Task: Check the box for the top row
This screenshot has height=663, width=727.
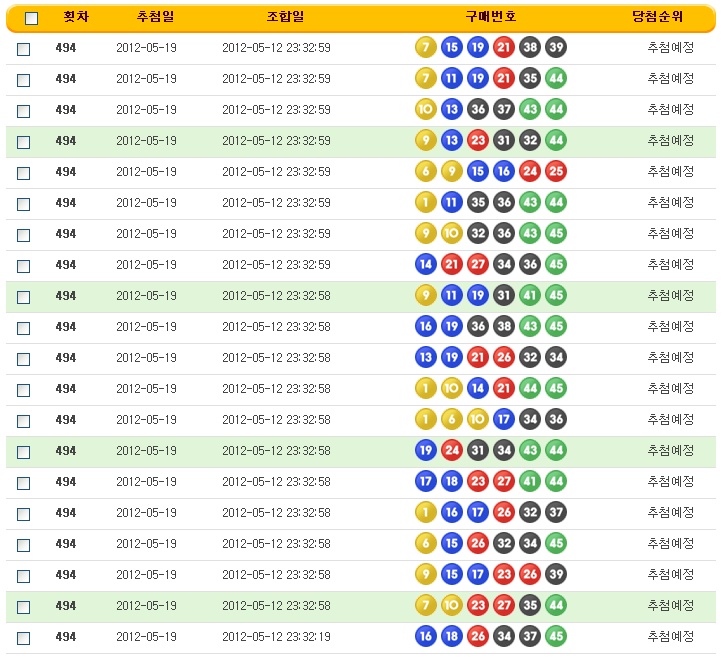Action: point(24,49)
